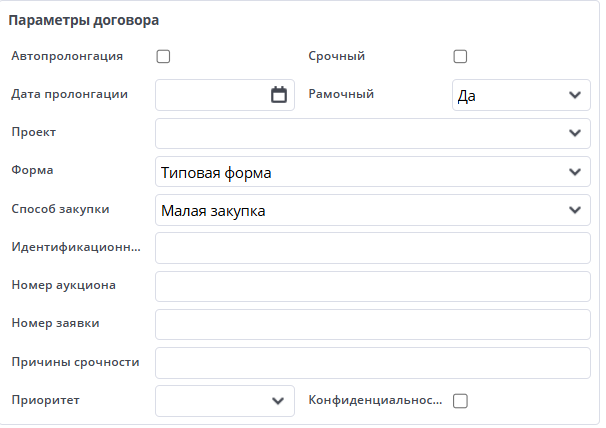Click the Автопролонгация label text
Viewport: 606px width, 428px height.
(66, 57)
